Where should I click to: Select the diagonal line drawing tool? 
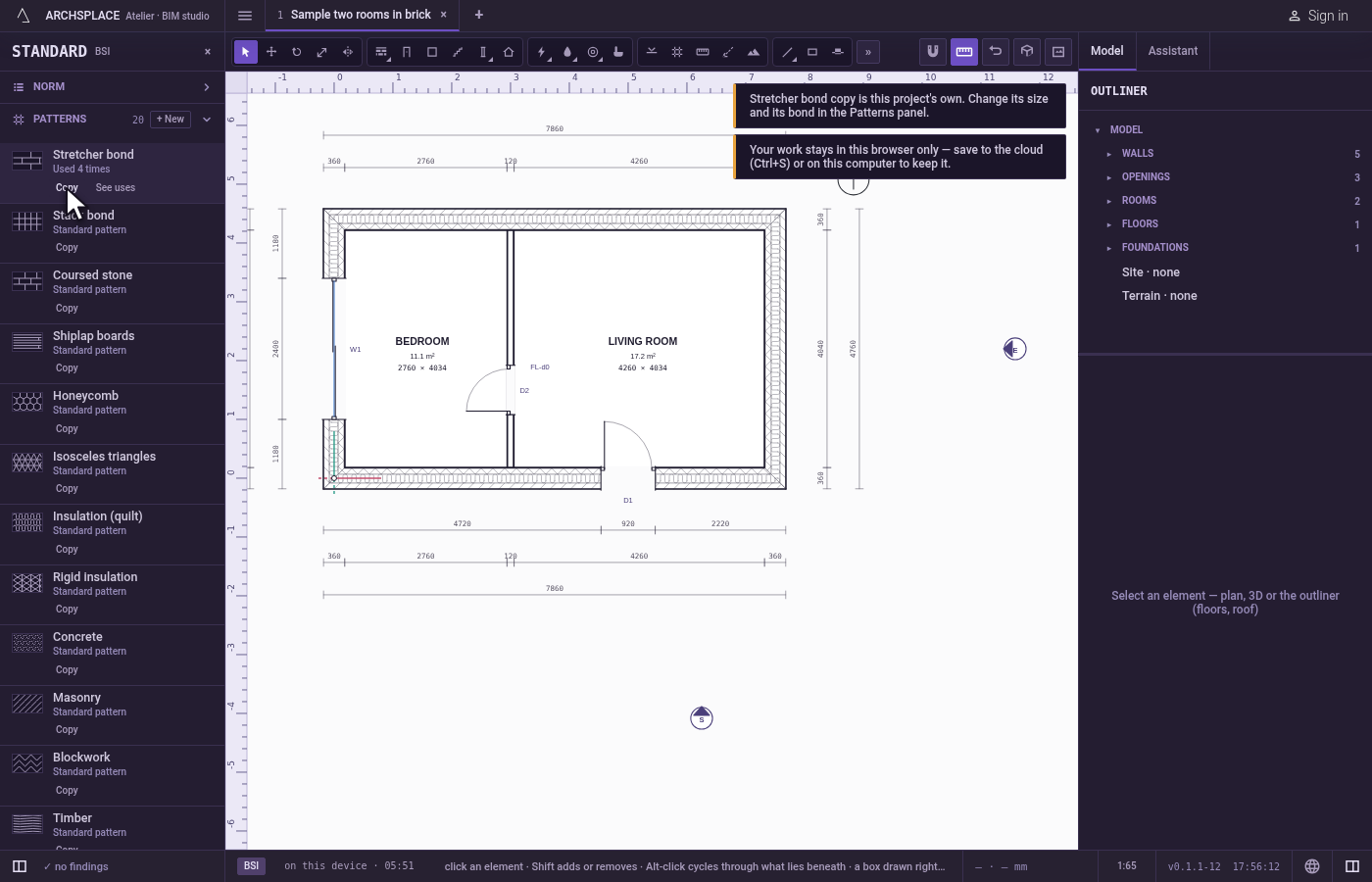pos(787,52)
